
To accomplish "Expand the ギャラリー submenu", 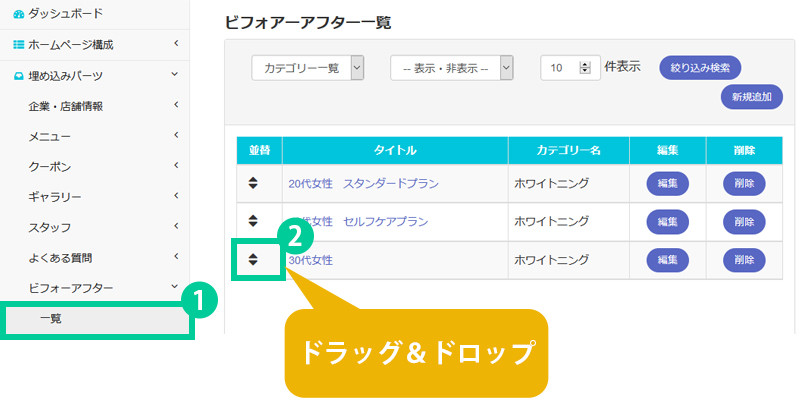I will (x=175, y=196).
